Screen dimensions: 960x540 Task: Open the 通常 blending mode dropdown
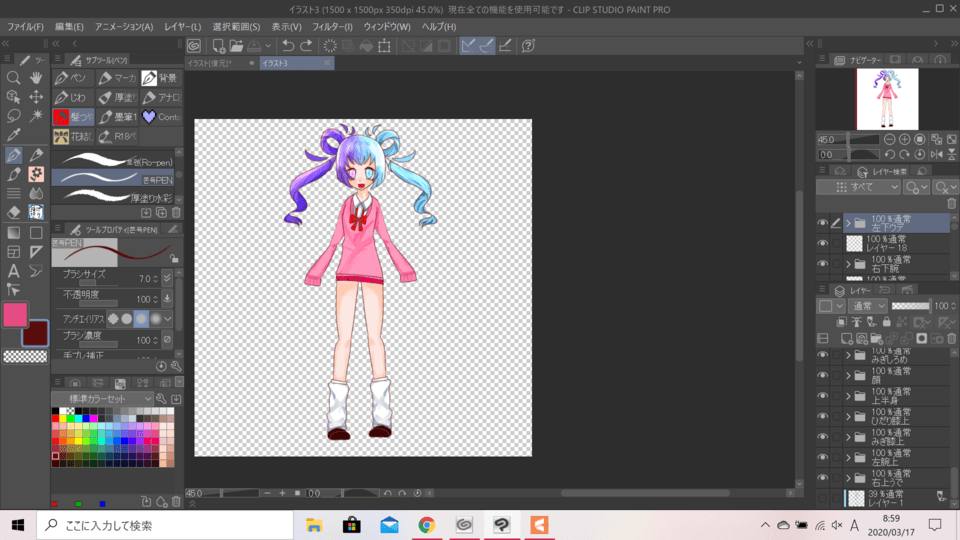pyautogui.click(x=868, y=306)
